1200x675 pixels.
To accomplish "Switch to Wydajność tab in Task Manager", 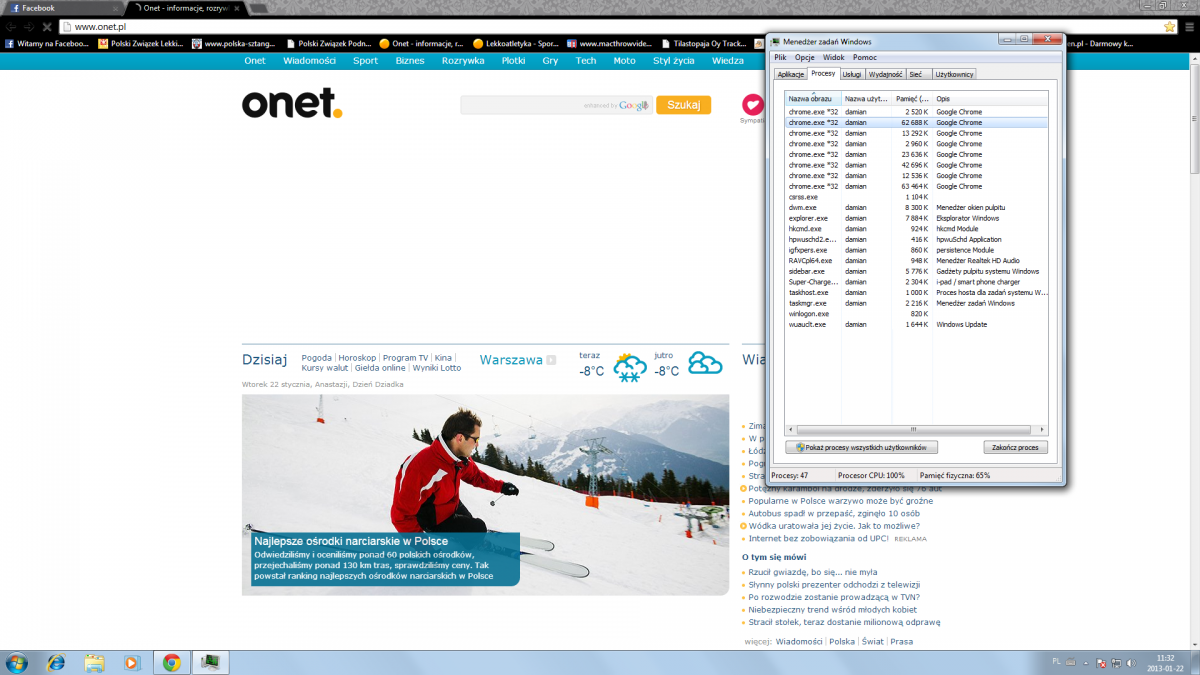I will point(886,74).
